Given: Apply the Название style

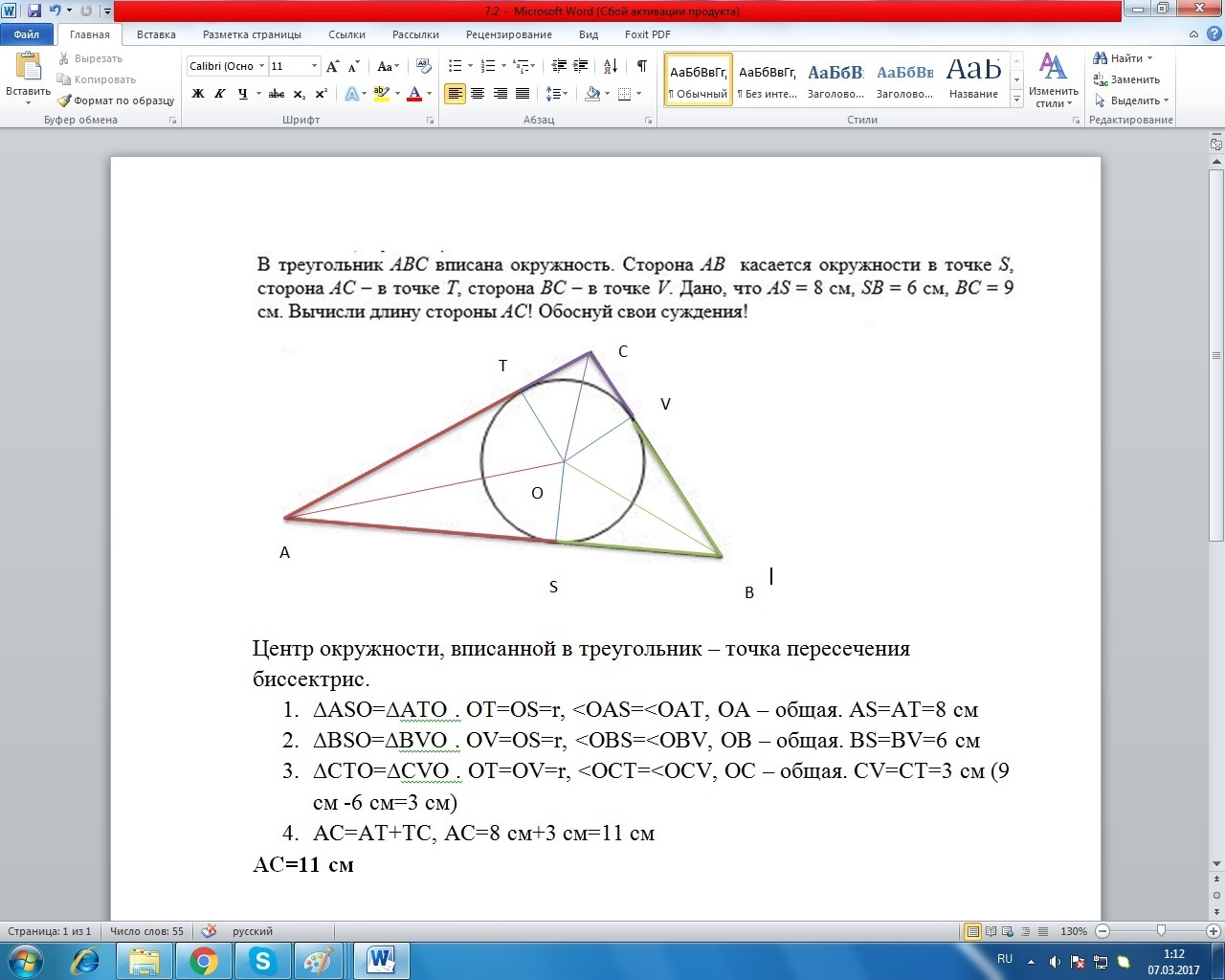Looking at the screenshot, I should [x=973, y=80].
